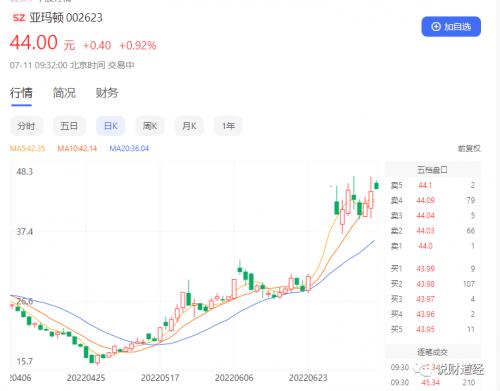Viewport: 500px width, 391px height.
Task: Open the 财务 tab
Action: [107, 93]
